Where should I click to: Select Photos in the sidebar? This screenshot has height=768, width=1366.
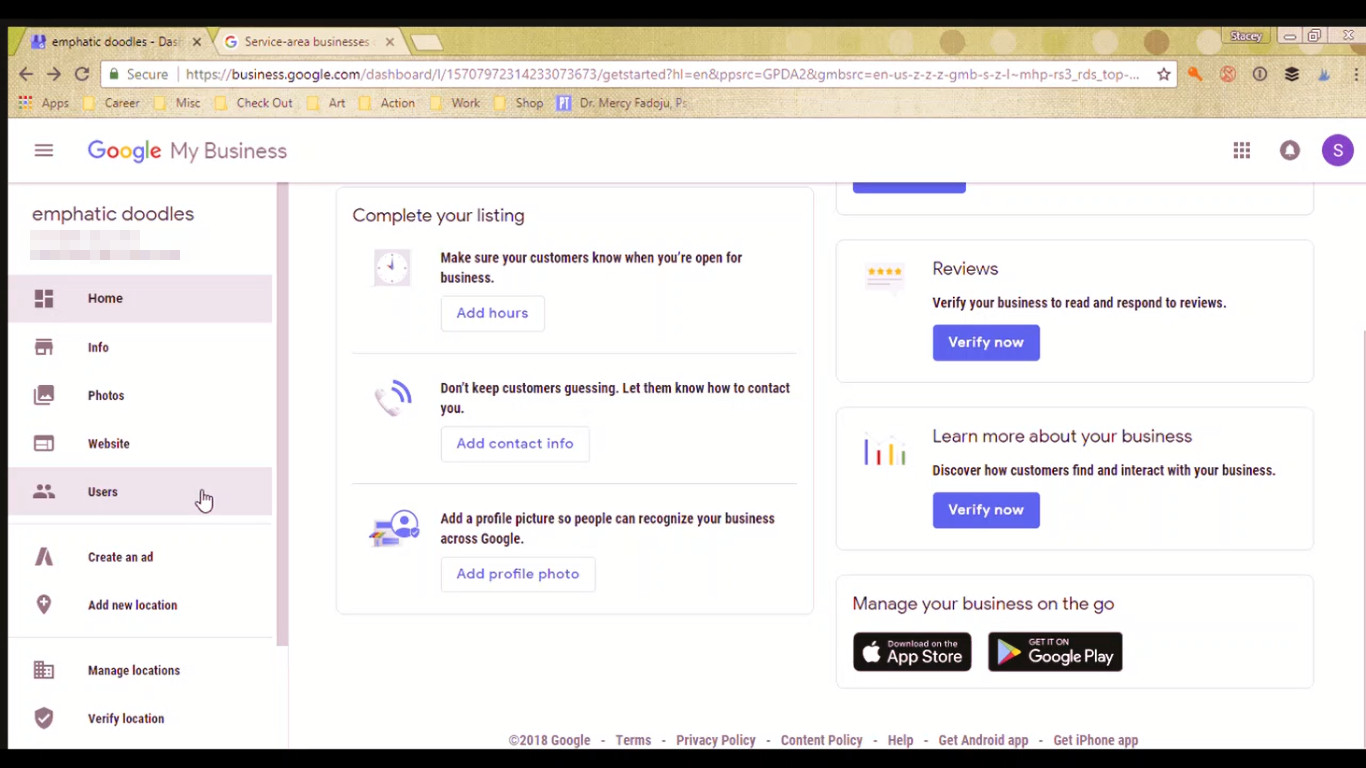pos(140,395)
